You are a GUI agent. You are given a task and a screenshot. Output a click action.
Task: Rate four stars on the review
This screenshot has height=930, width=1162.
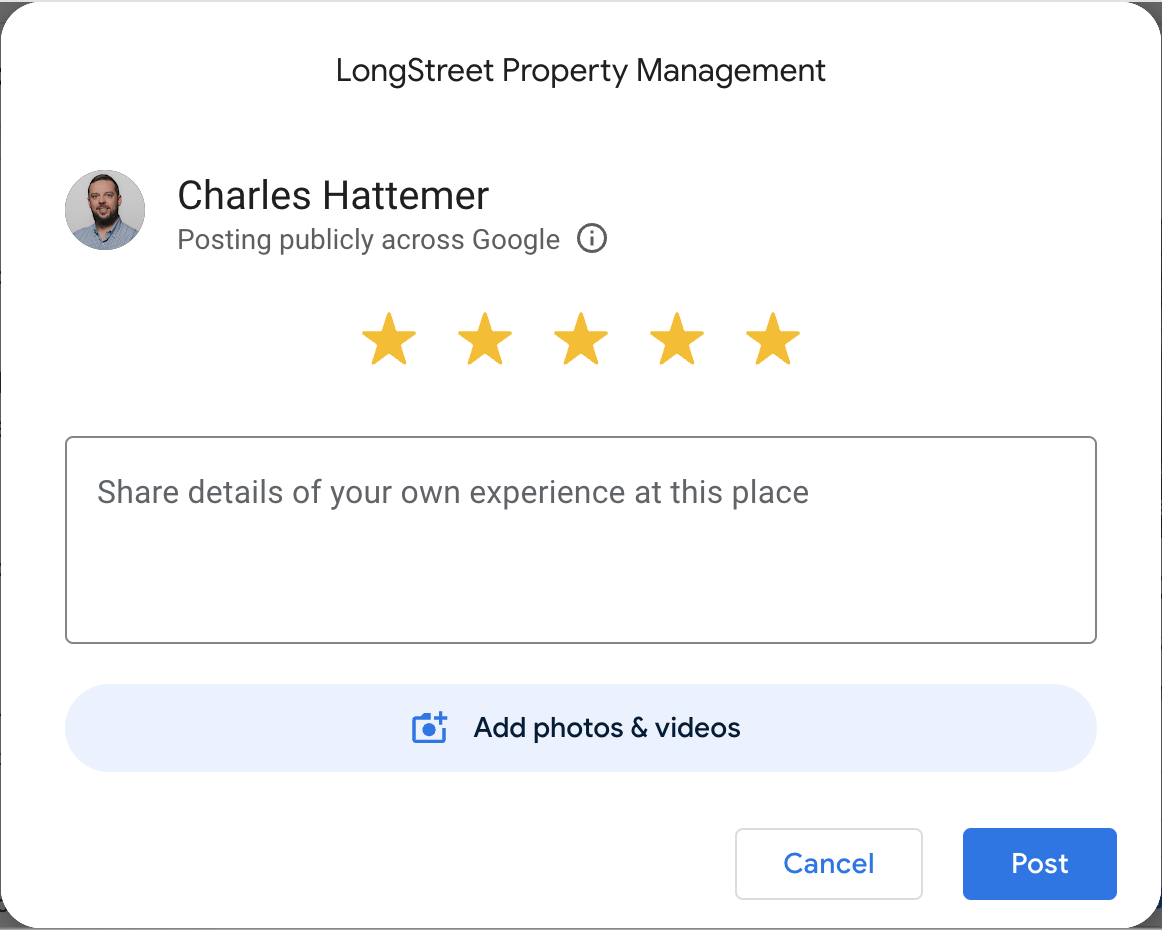click(x=677, y=339)
